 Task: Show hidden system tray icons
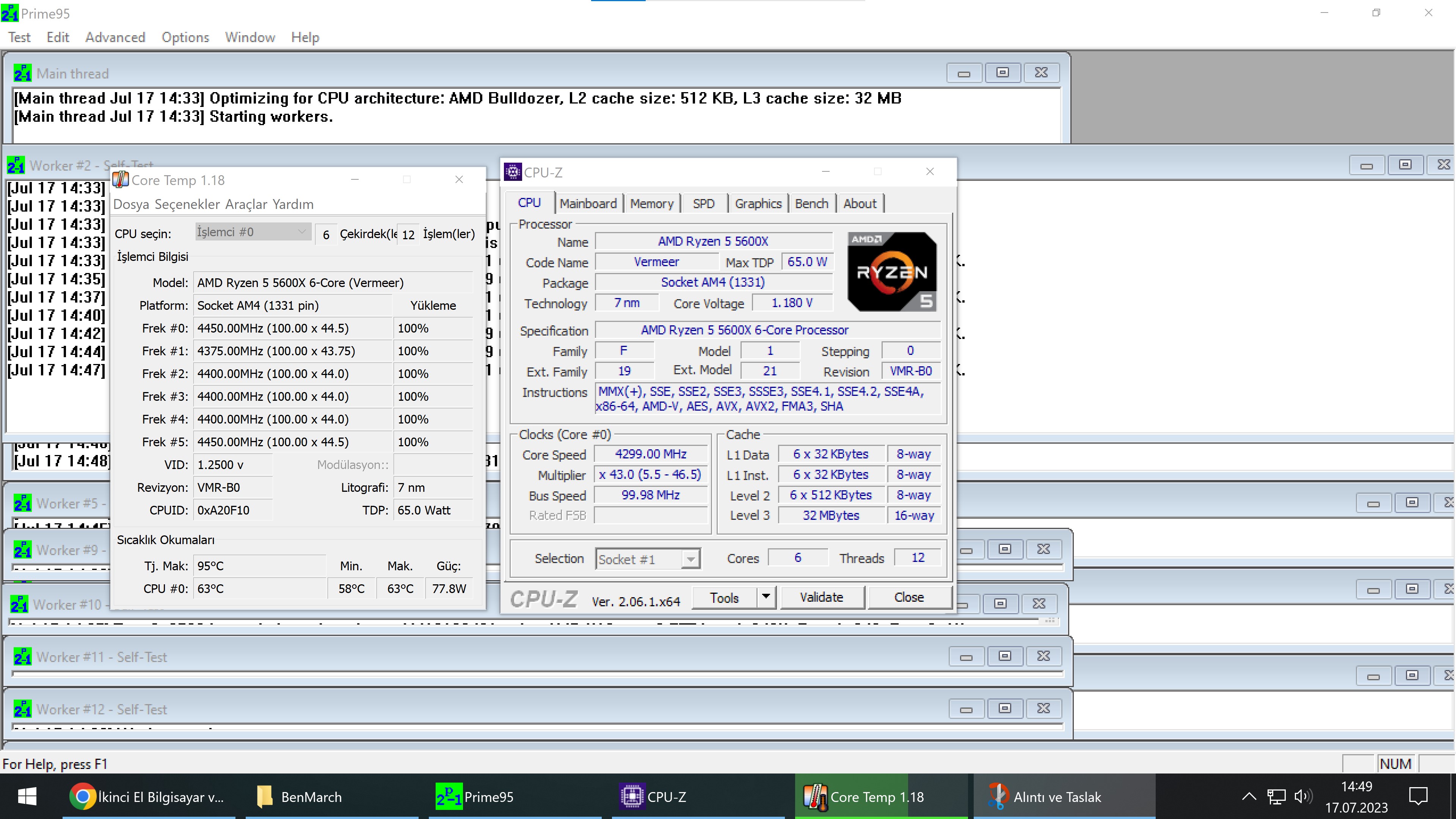pos(1249,796)
